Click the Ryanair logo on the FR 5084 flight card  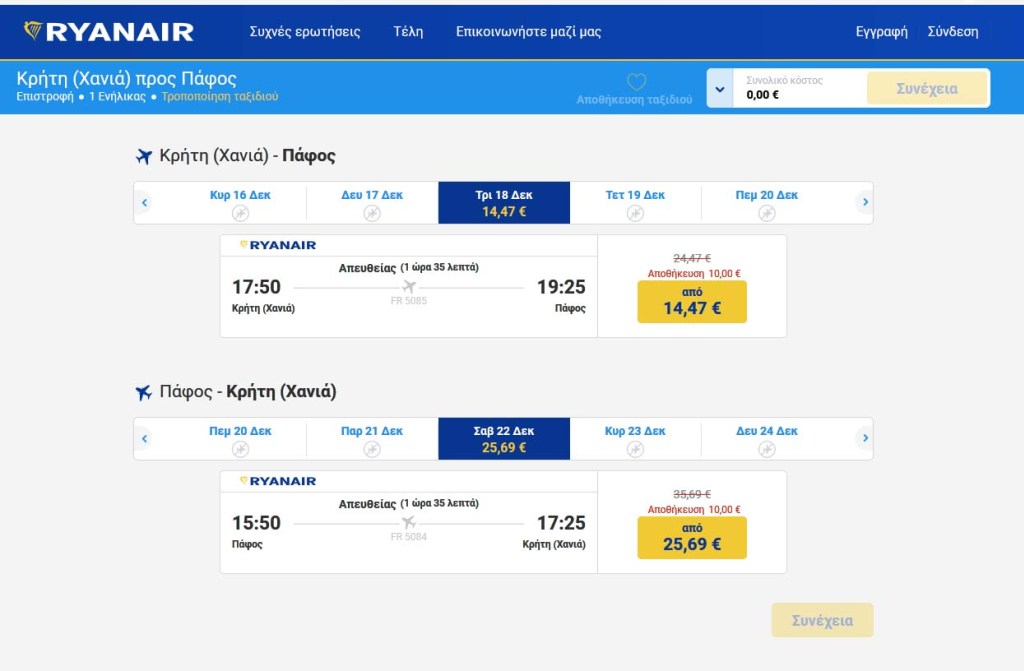click(x=278, y=481)
